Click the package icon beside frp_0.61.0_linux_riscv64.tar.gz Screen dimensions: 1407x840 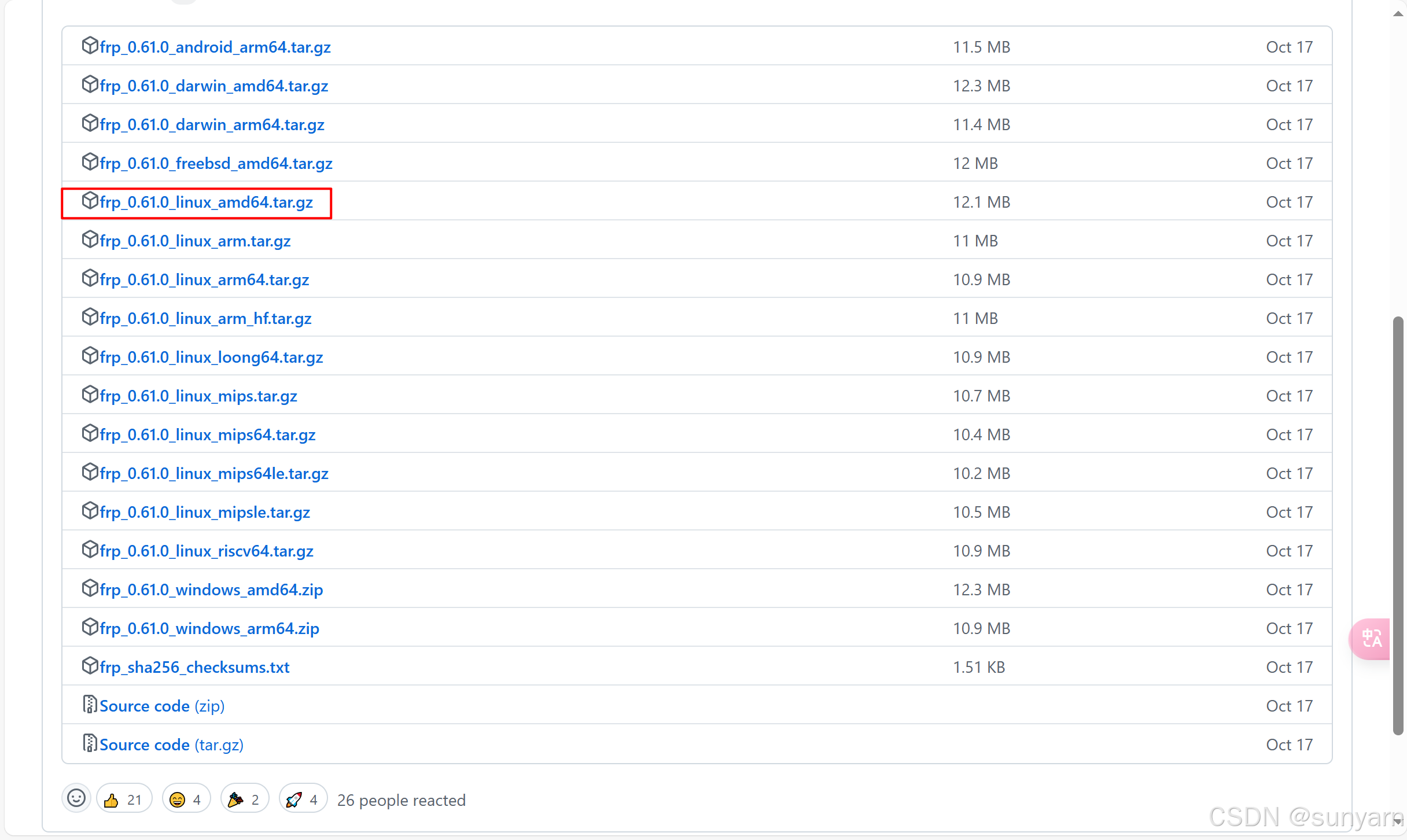click(90, 550)
